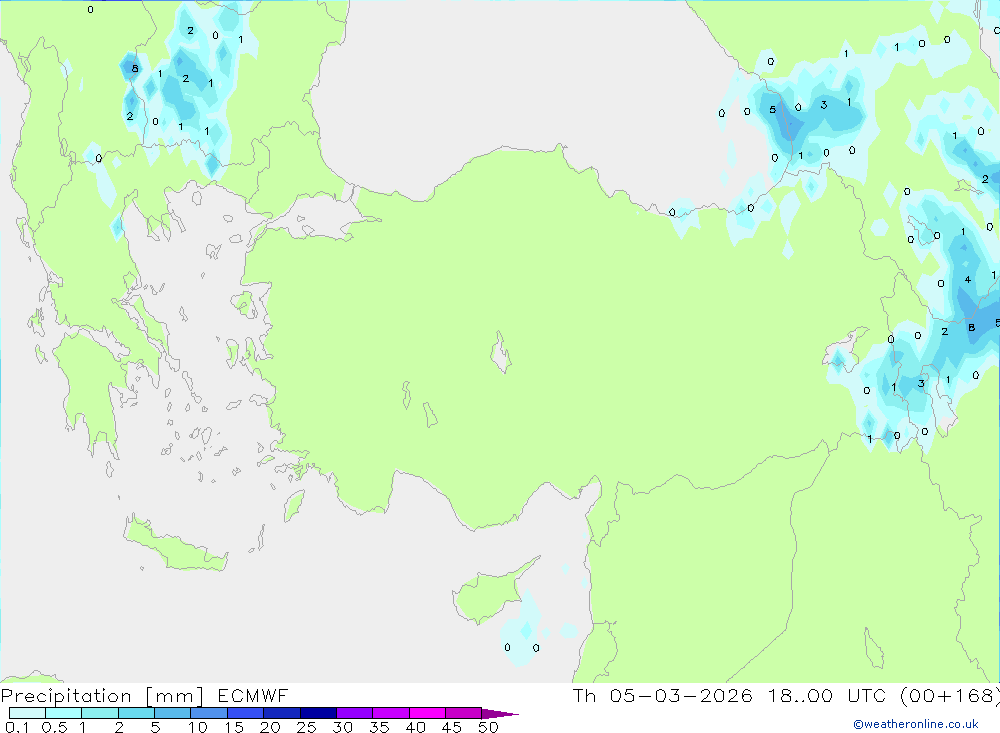
Task: Click the legend tick label "50"
Action: (x=488, y=727)
